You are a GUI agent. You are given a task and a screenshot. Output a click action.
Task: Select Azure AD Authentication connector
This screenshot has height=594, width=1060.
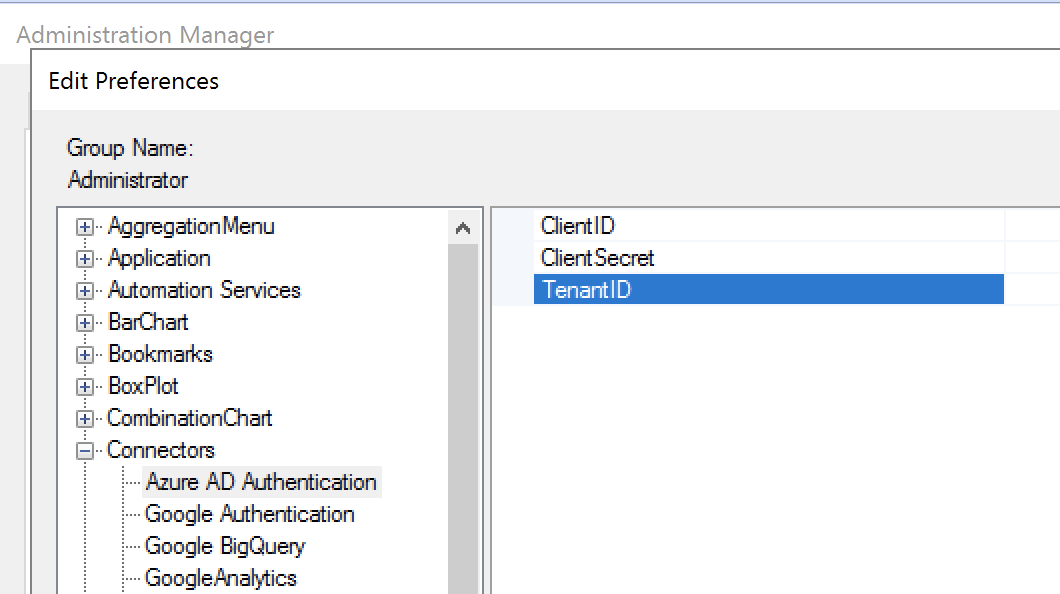point(262,482)
